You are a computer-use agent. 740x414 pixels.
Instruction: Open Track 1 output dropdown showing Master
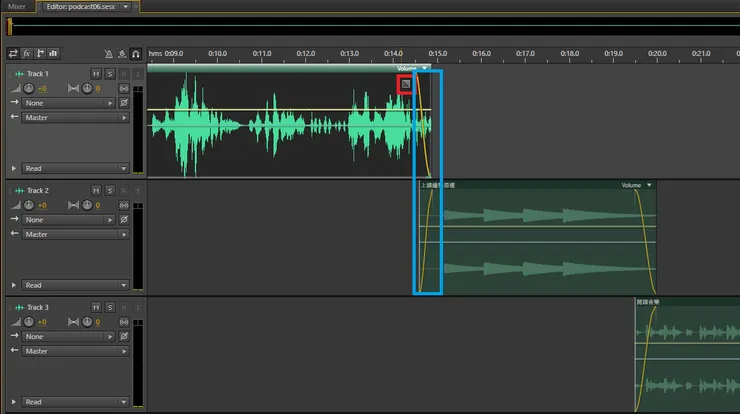(76, 118)
